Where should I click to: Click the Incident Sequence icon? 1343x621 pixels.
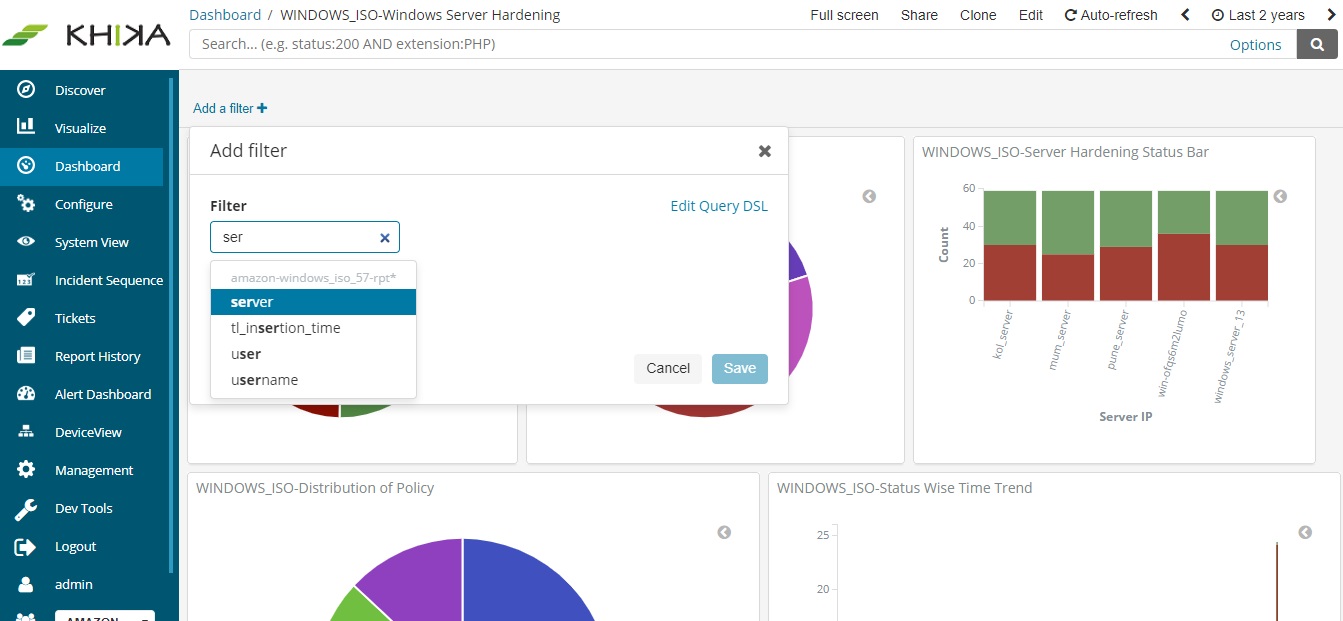coord(27,279)
